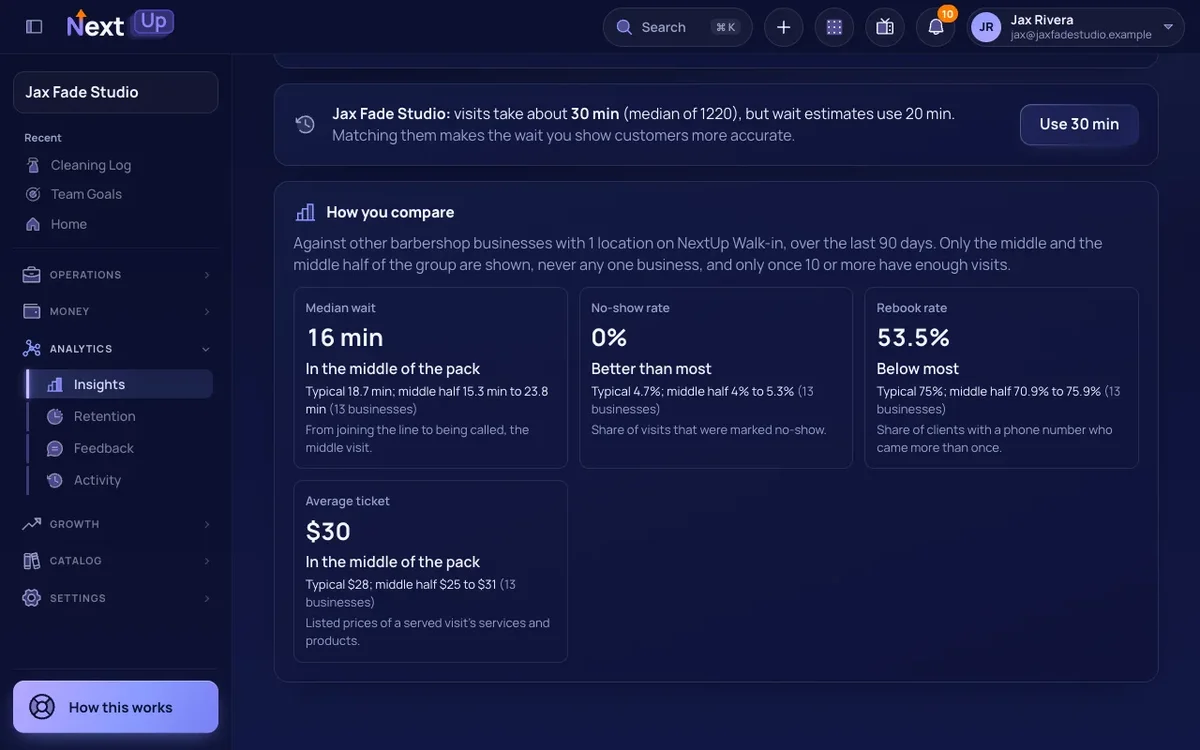Click the Median wait 16 min card
Screen dimensions: 1200x750
(431, 378)
